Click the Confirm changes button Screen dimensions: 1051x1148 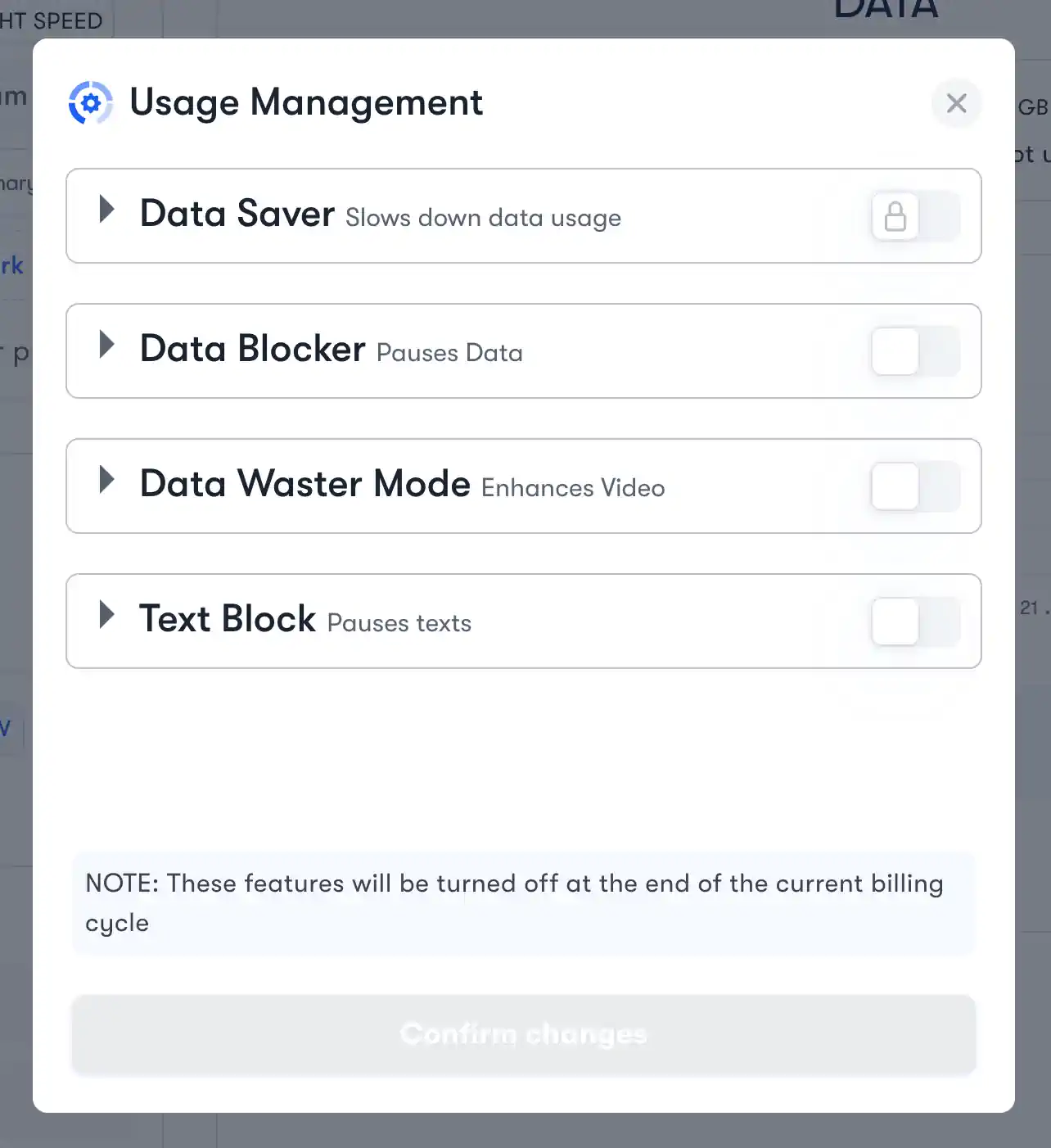click(x=523, y=1034)
